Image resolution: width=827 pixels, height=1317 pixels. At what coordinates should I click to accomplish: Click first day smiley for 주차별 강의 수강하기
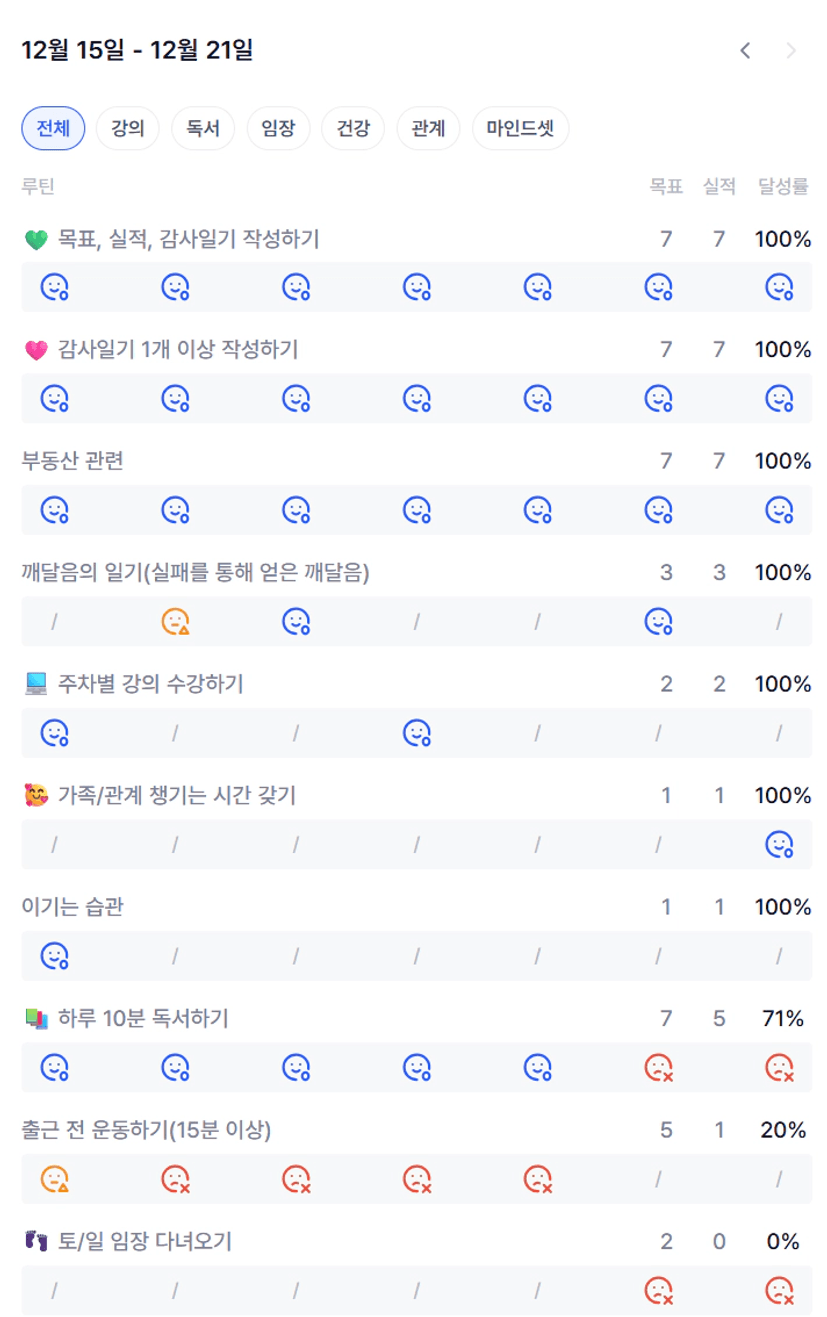point(54,733)
